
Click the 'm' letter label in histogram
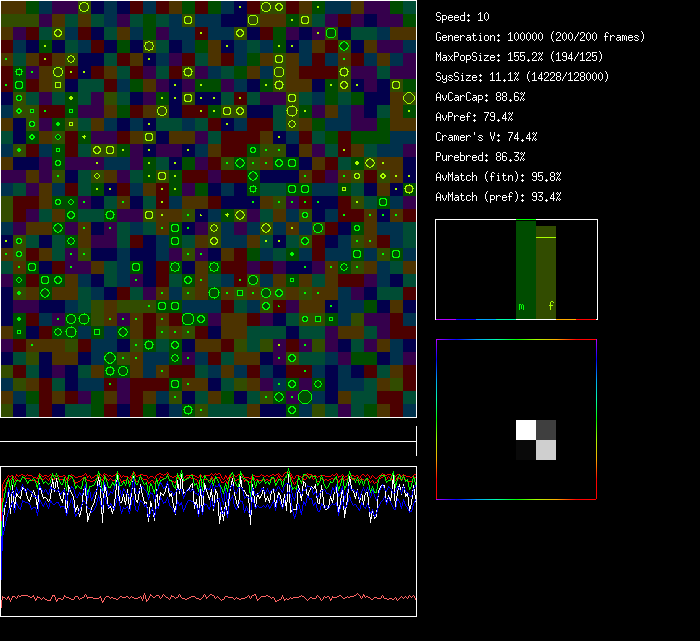(520, 307)
